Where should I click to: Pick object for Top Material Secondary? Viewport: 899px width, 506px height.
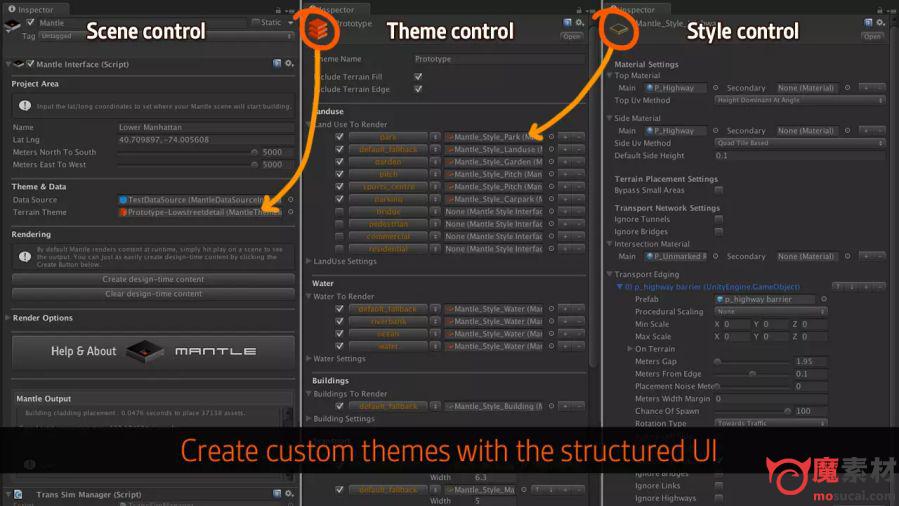pos(847,88)
